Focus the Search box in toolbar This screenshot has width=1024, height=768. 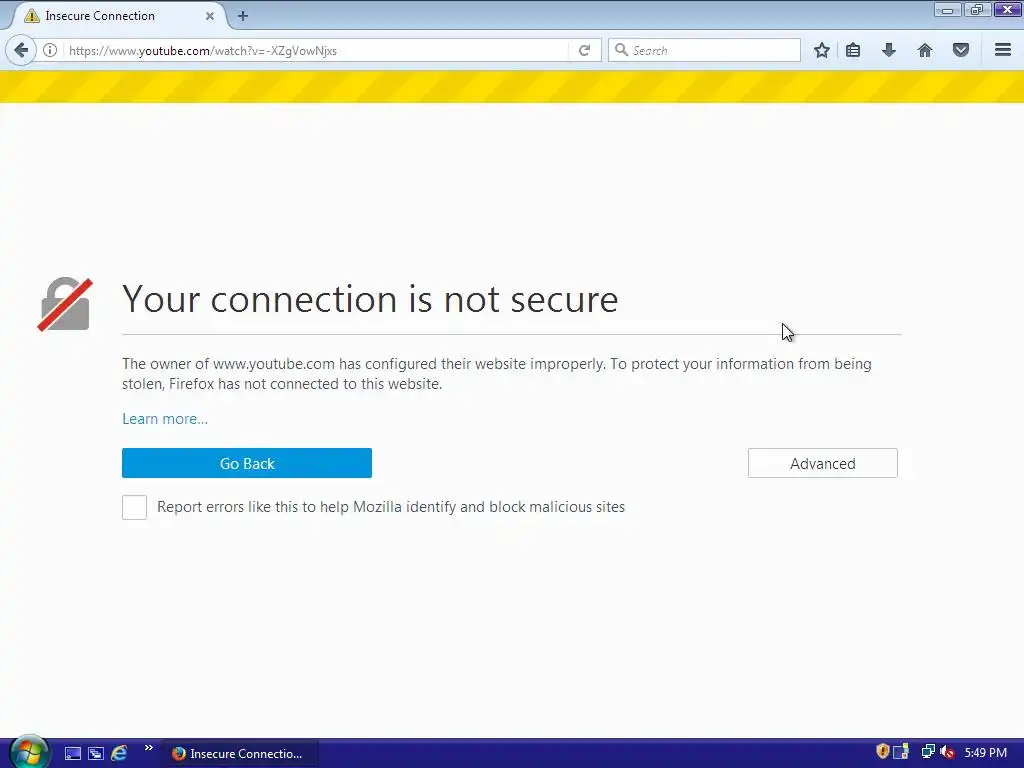(x=704, y=50)
